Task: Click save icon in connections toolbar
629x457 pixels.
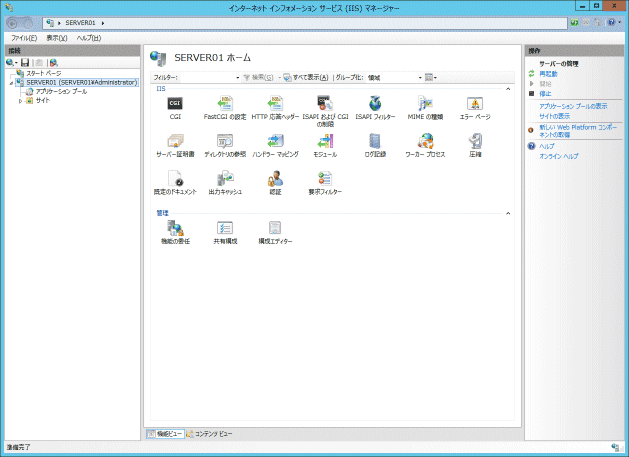Action: tap(25, 63)
